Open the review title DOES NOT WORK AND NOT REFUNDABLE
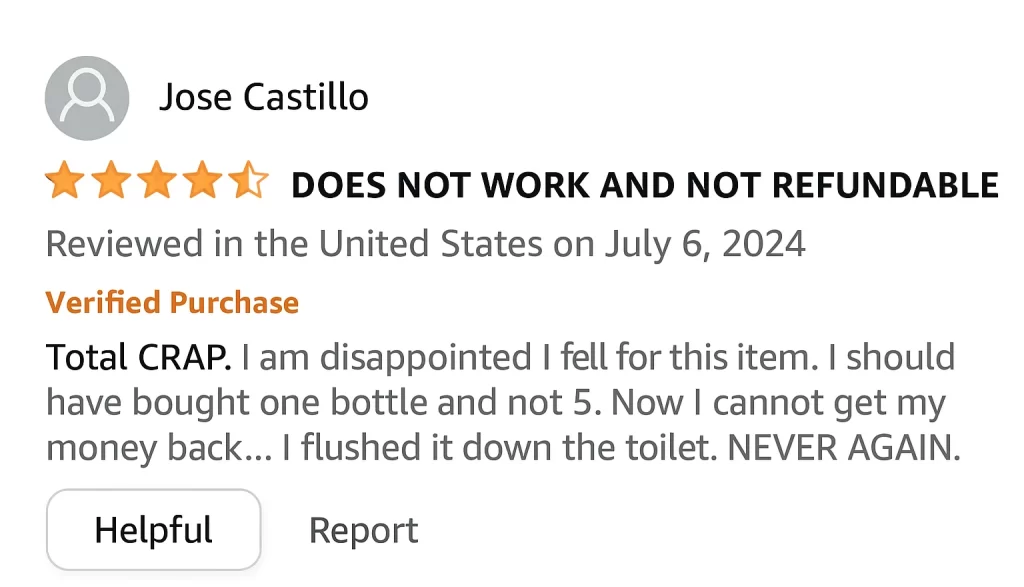This screenshot has width=1024, height=587. (x=644, y=185)
